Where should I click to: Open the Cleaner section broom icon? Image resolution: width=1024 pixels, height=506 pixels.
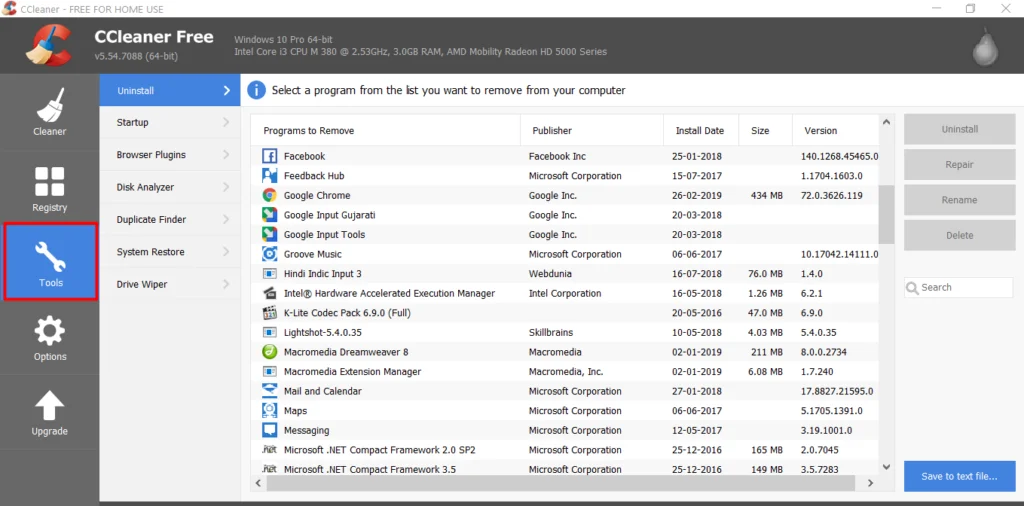50,105
